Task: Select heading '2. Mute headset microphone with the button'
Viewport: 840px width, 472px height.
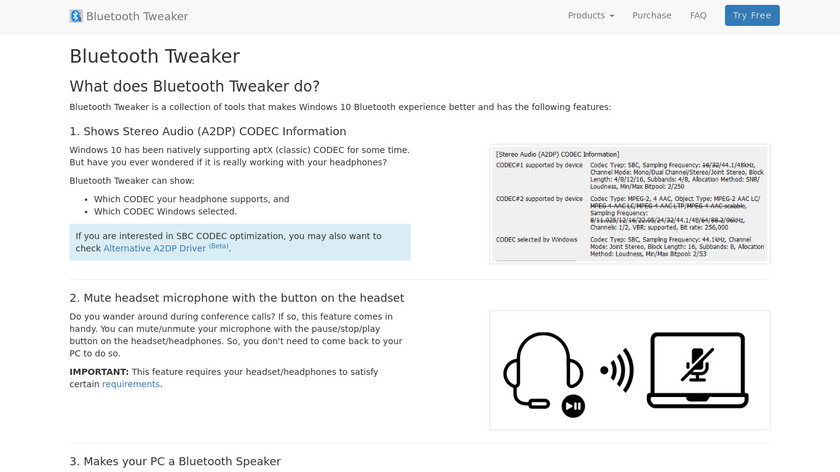Action: pyautogui.click(x=237, y=298)
